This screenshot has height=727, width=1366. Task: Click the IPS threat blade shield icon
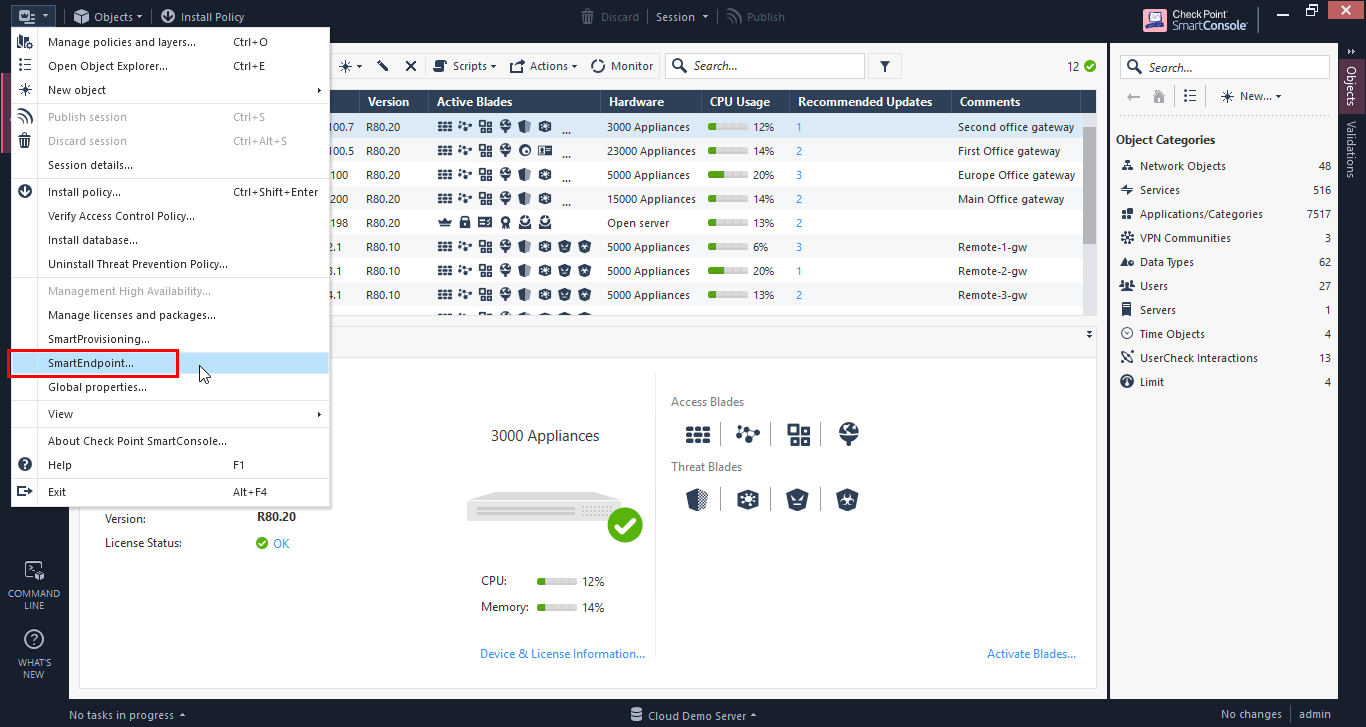(x=698, y=499)
